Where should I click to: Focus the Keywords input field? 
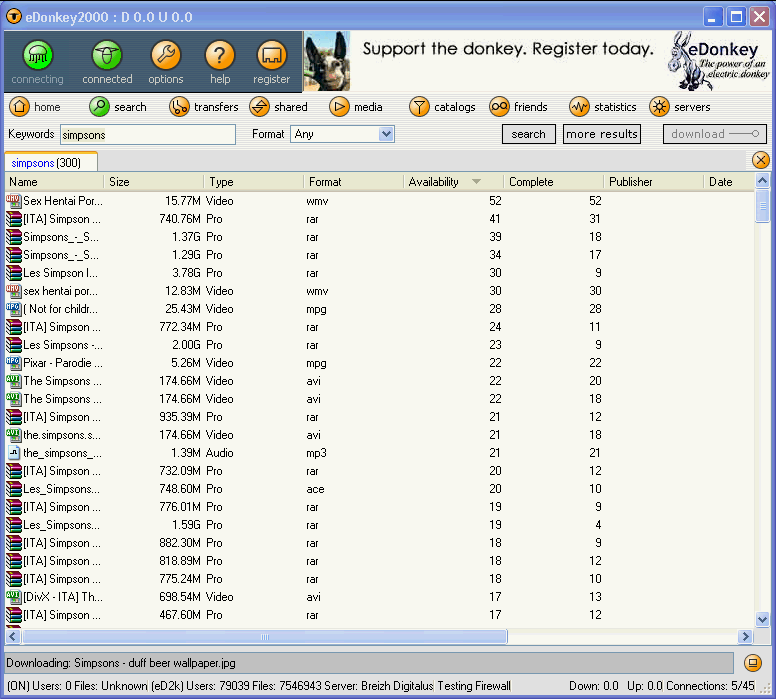(x=148, y=135)
